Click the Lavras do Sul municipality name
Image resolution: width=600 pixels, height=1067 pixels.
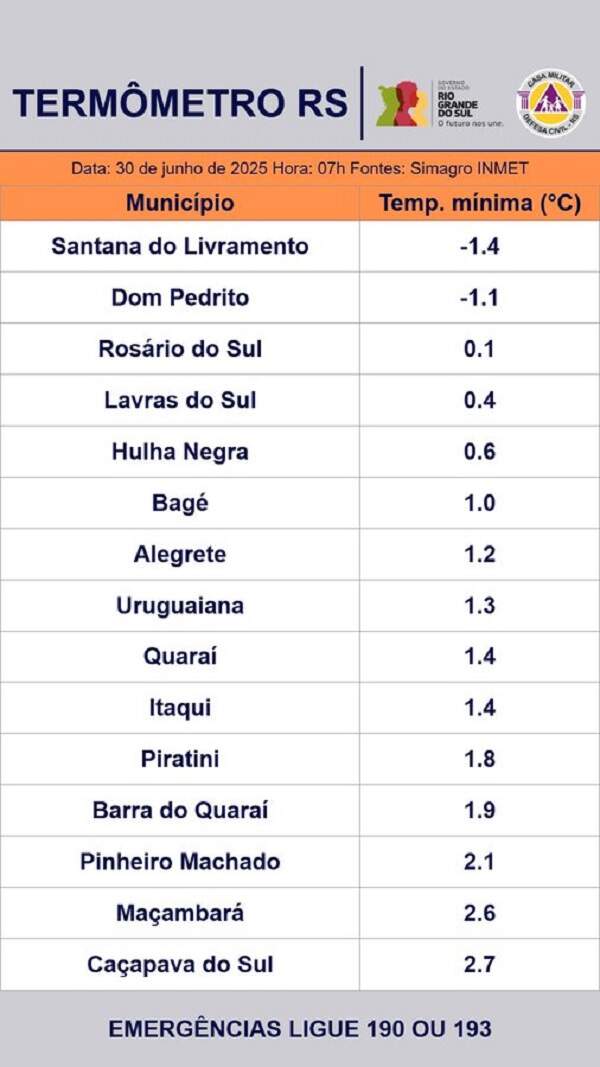point(180,400)
